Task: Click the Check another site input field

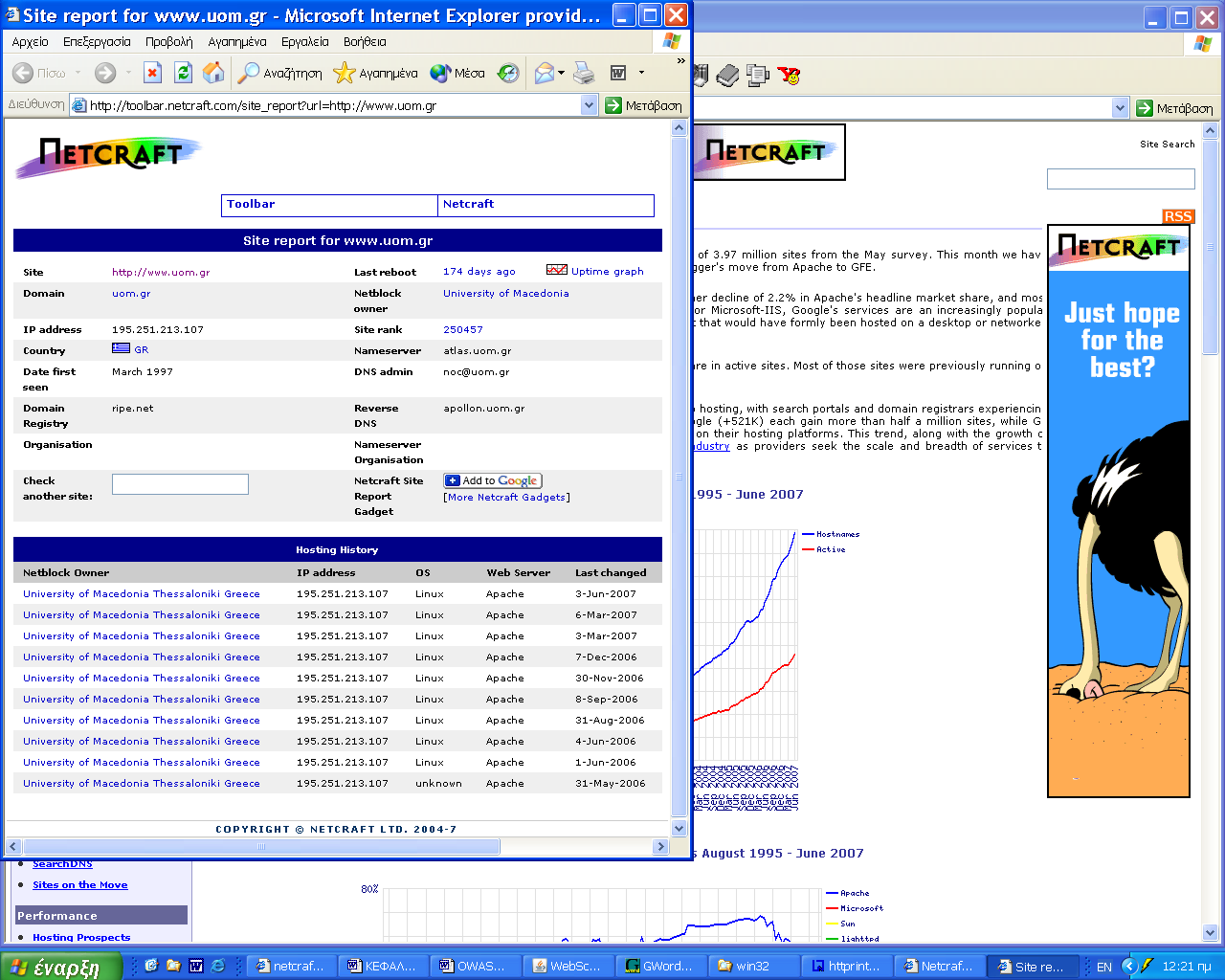Action: coord(180,484)
